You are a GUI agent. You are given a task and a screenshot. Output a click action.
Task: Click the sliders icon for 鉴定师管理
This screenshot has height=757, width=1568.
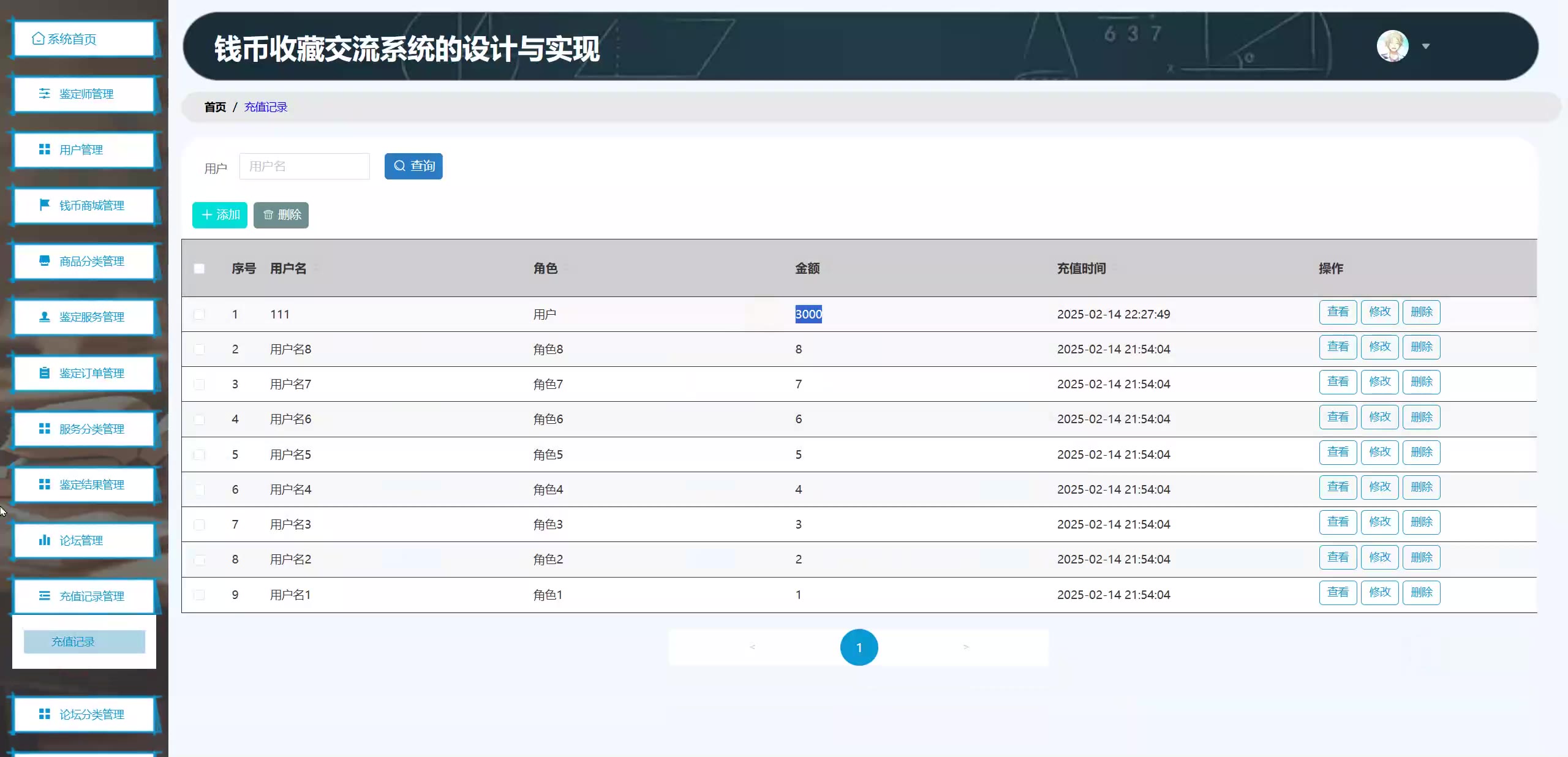coord(45,94)
